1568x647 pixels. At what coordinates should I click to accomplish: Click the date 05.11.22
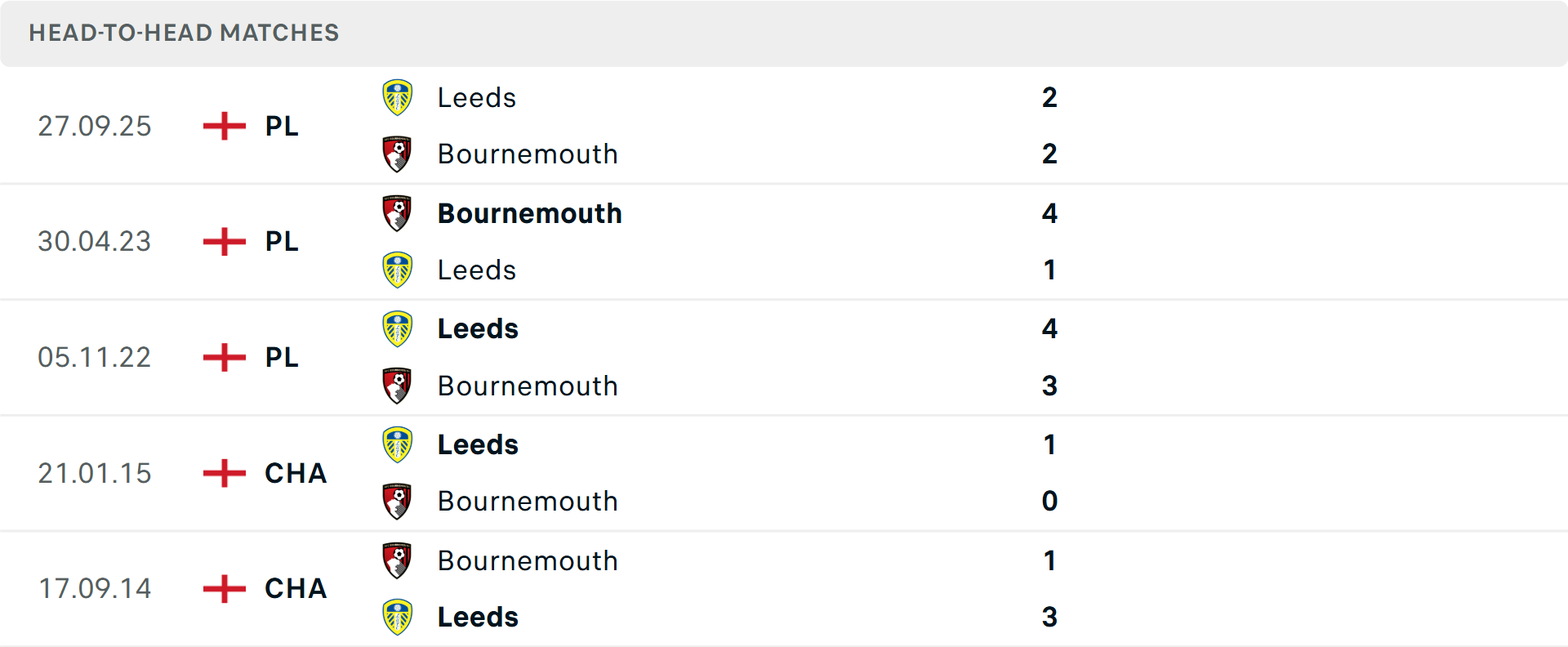point(95,357)
